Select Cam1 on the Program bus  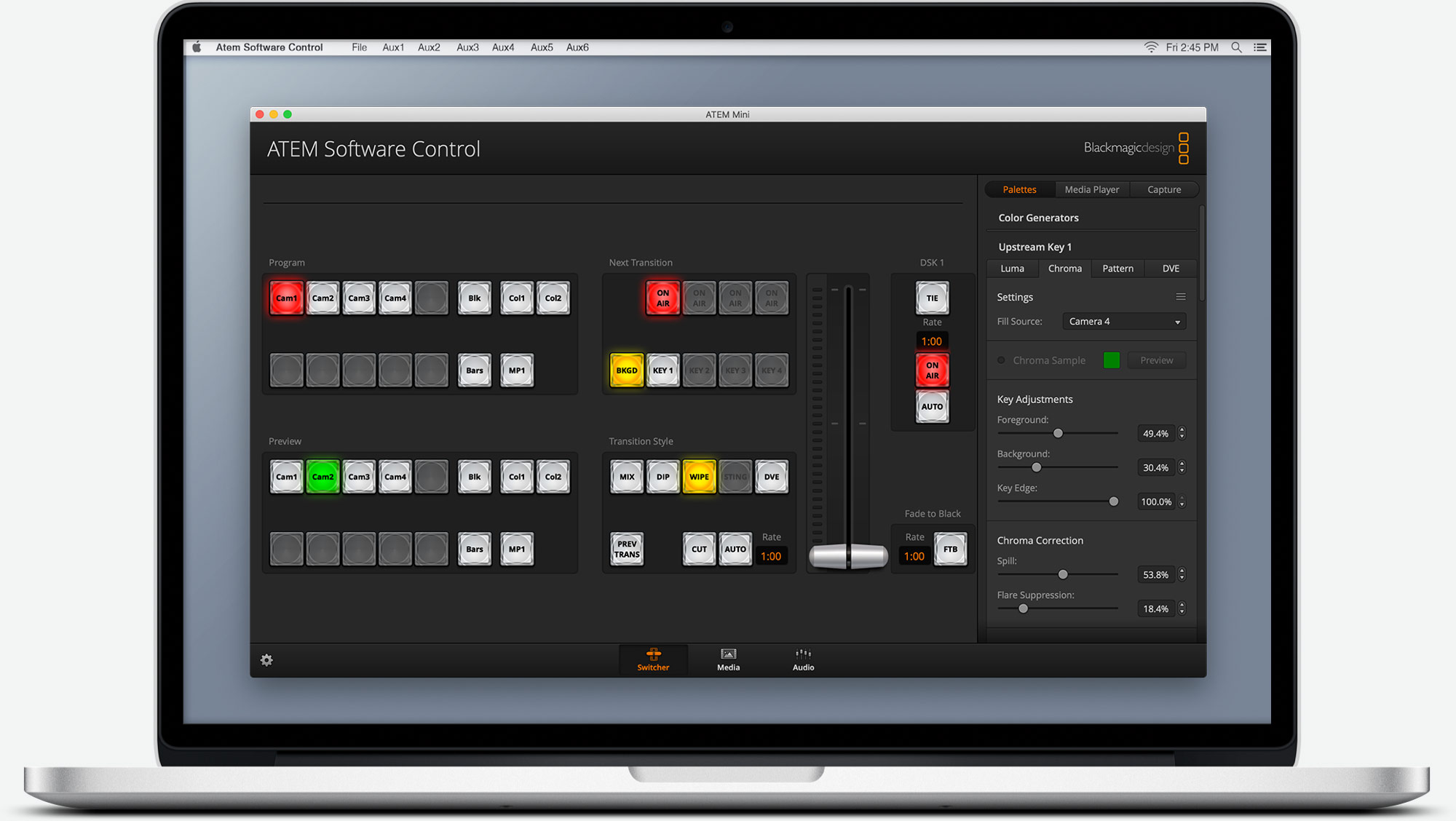coord(286,297)
